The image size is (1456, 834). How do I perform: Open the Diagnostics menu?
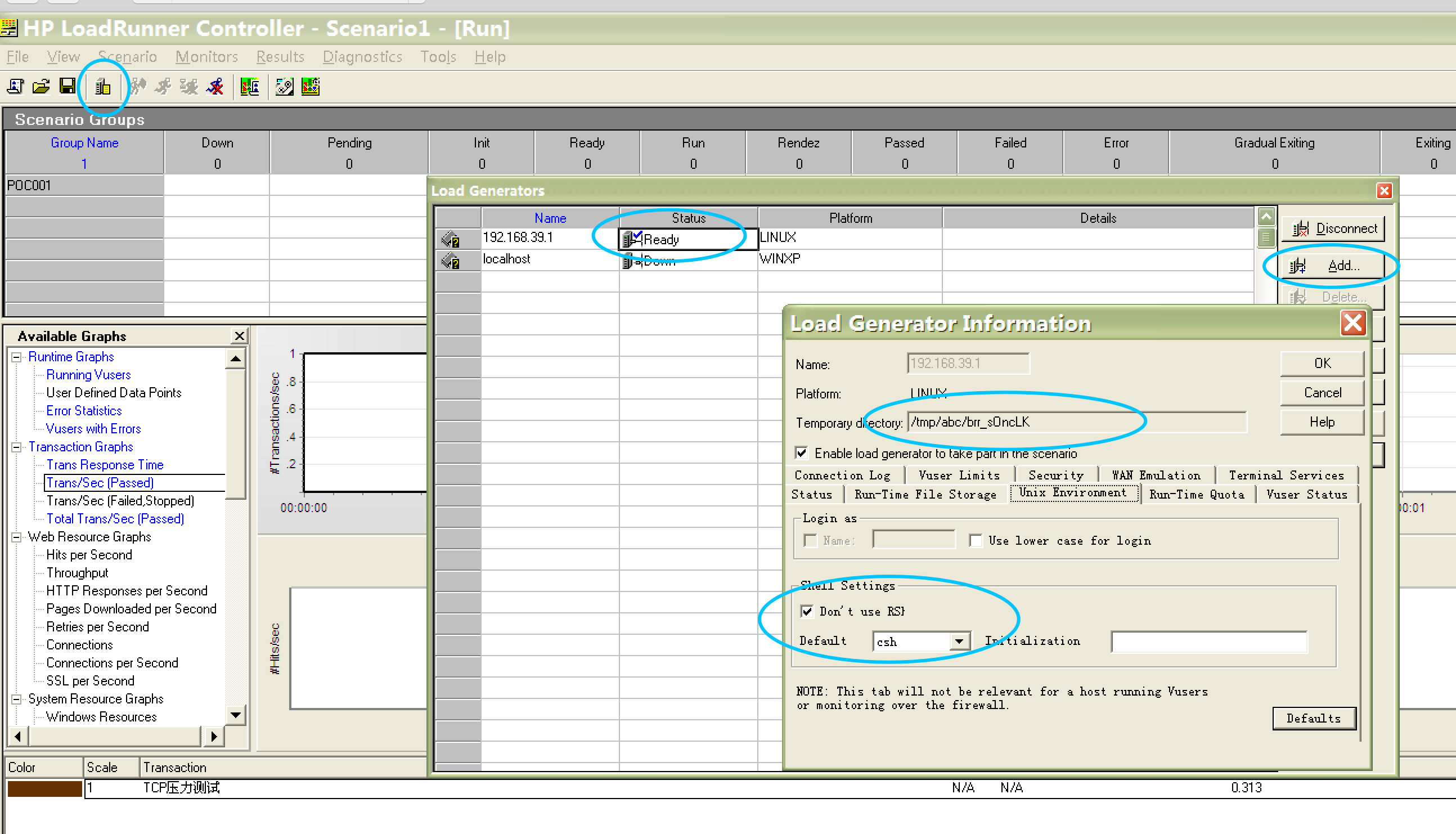pyautogui.click(x=362, y=57)
